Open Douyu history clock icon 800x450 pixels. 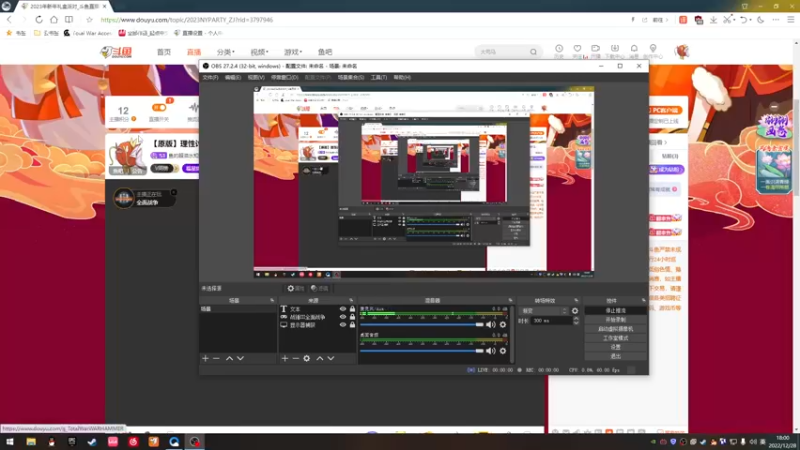[x=559, y=48]
